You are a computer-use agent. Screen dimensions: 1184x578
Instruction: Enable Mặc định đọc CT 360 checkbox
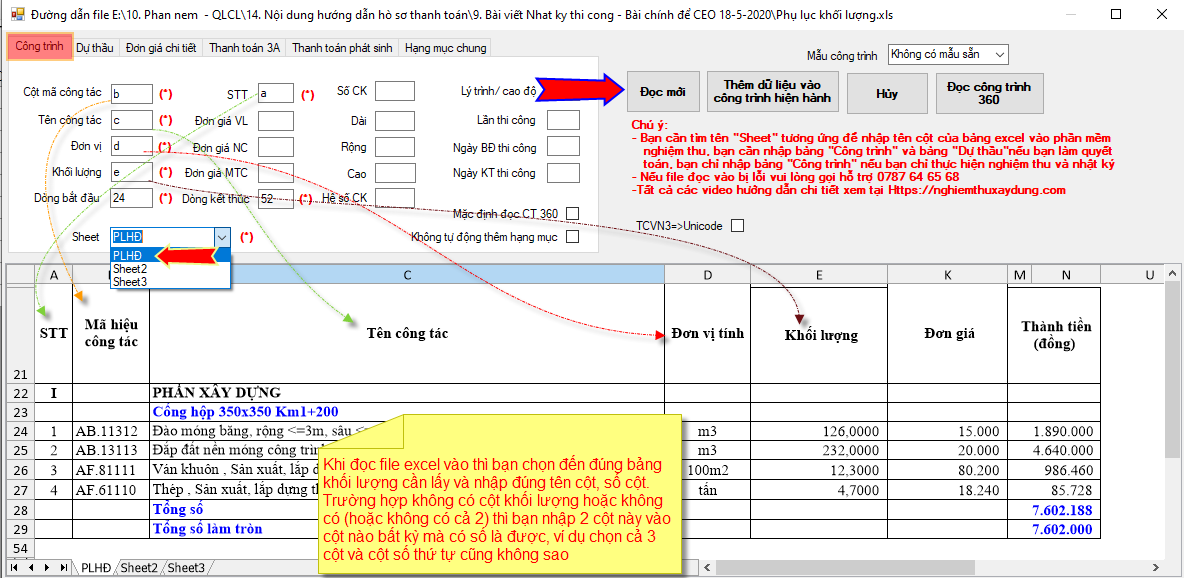point(573,214)
